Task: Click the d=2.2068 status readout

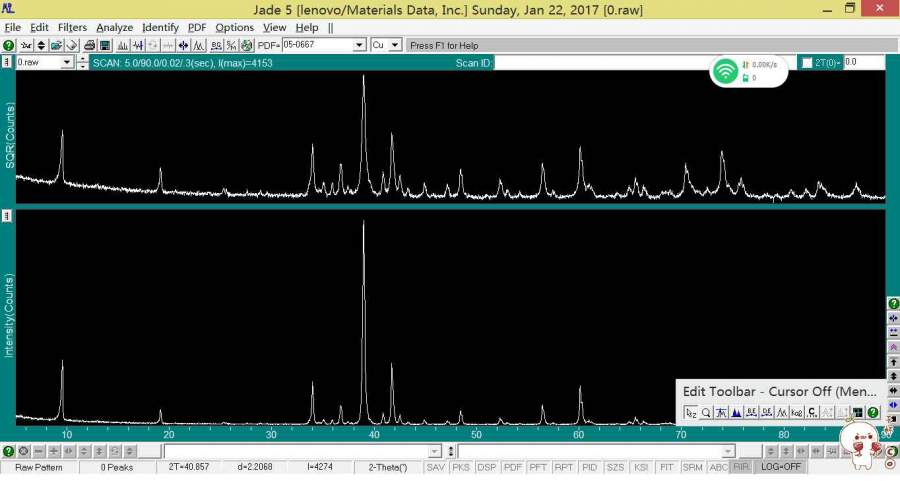Action: pos(254,467)
